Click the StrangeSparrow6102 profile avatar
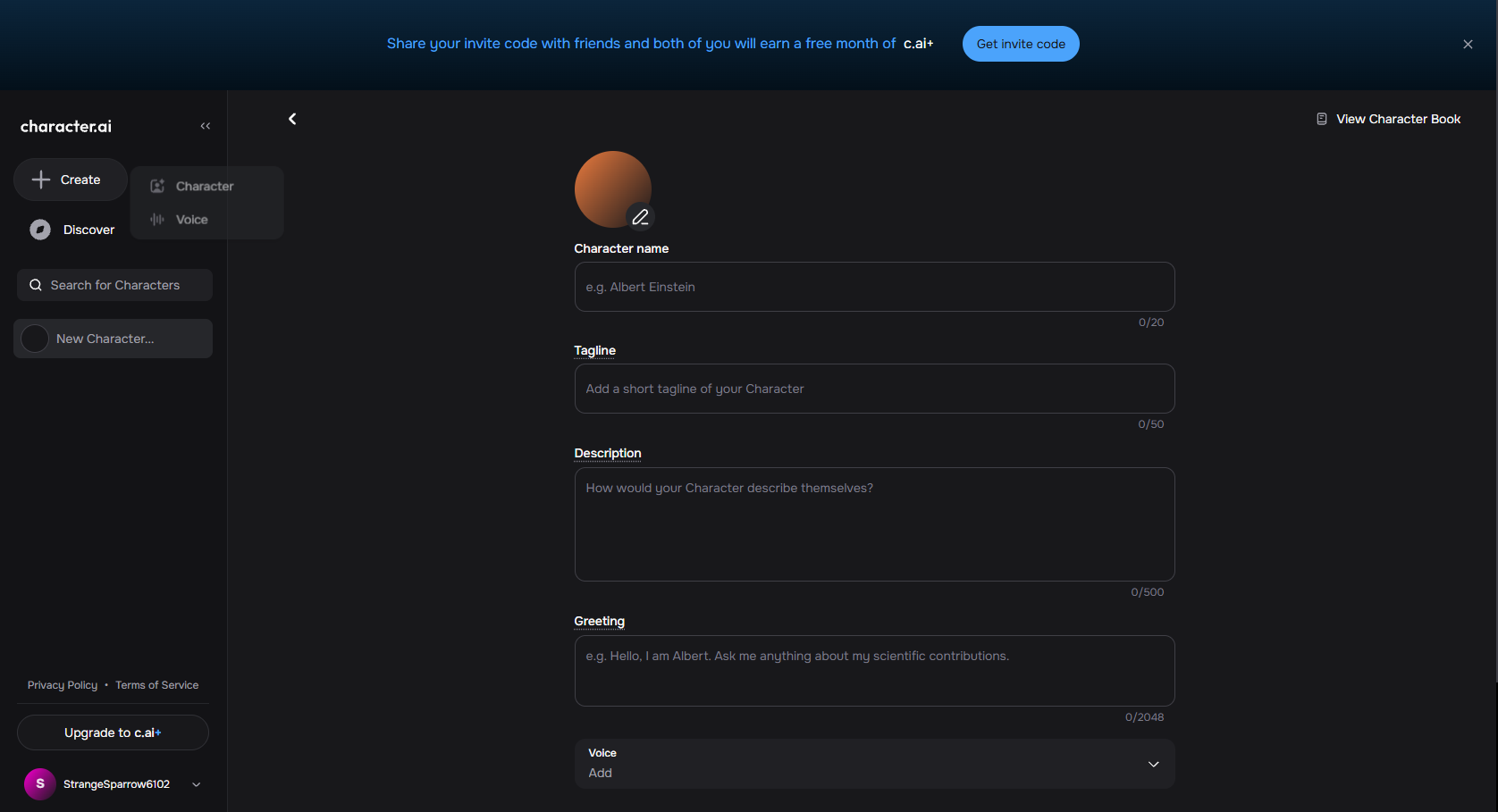 tap(40, 783)
